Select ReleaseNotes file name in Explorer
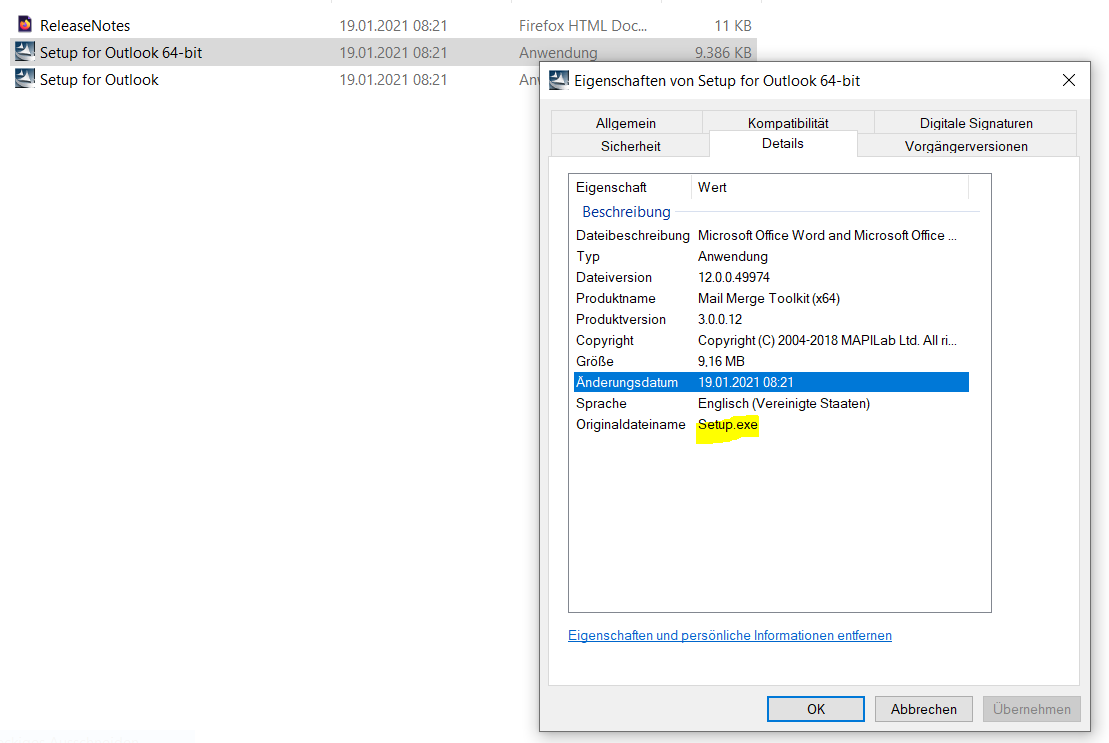Screen dimensions: 1109x743 [85, 25]
